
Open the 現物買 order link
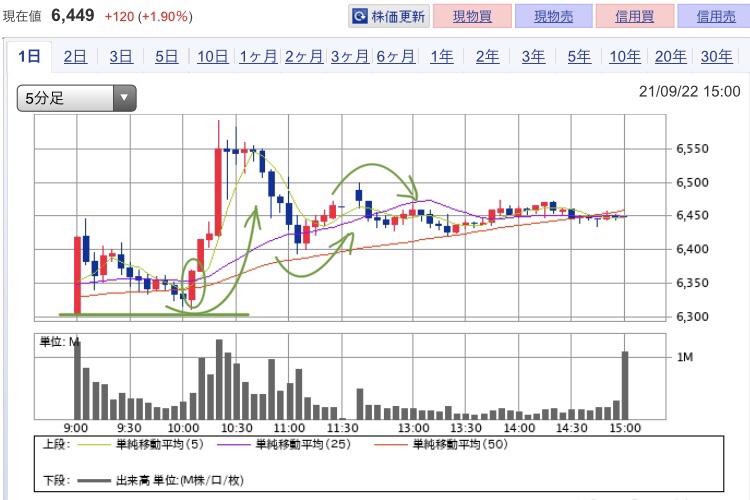pos(472,16)
